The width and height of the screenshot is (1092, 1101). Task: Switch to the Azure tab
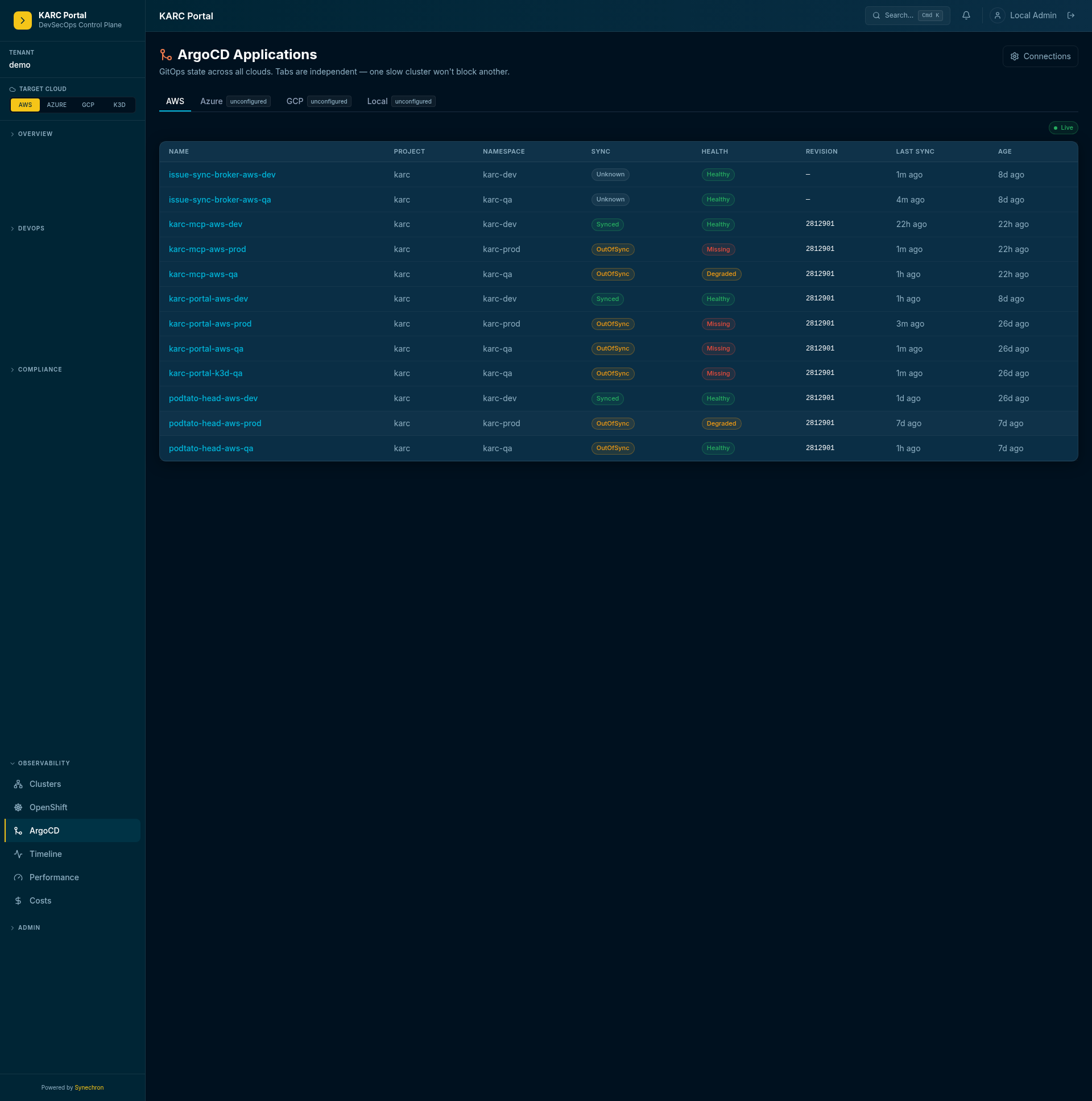tap(235, 101)
